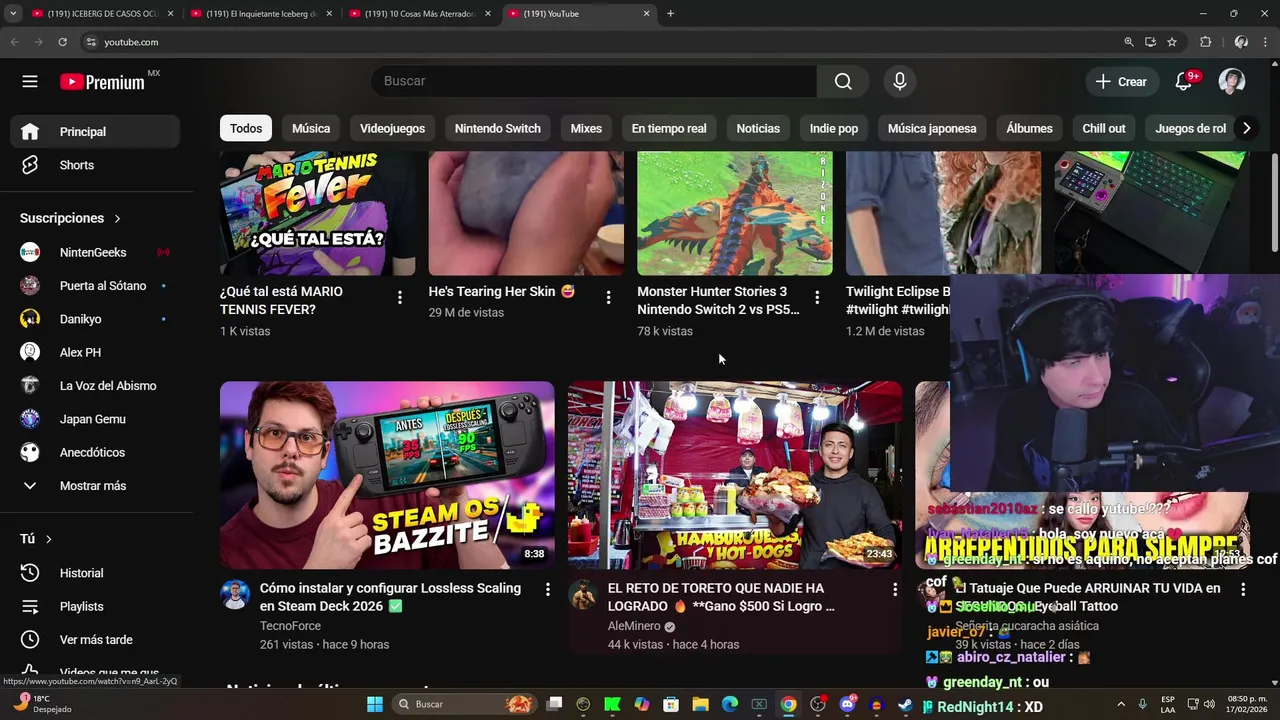Open Chrome three-dot menu
This screenshot has width=1280, height=720.
1266,42
